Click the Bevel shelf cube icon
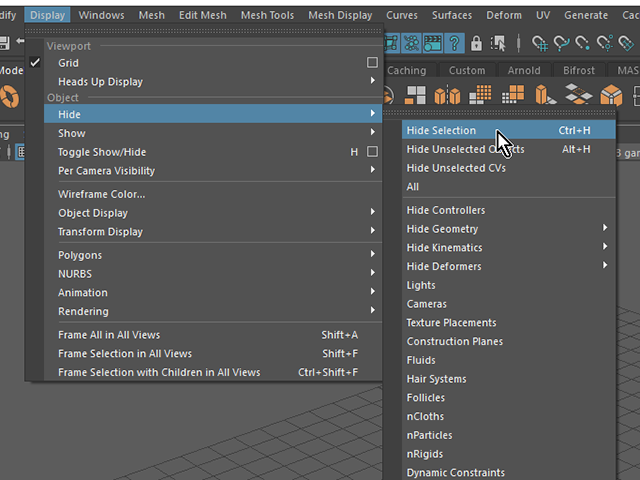Viewport: 640px width, 480px height. click(x=611, y=95)
